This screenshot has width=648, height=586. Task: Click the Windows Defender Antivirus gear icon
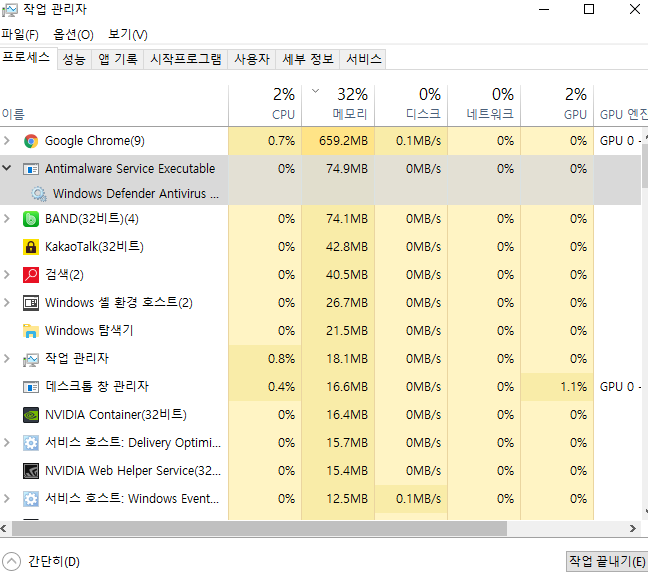tap(39, 193)
